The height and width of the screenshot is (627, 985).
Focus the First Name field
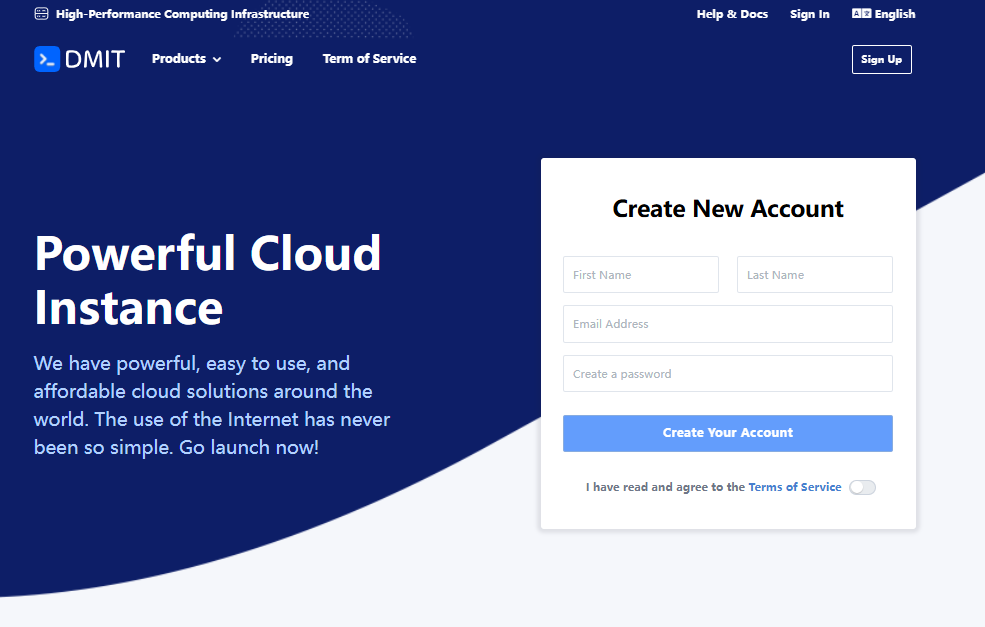640,275
